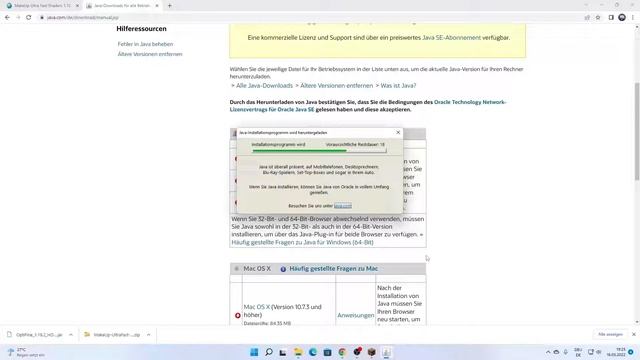
Task: Download Java for Mac OS X
Action: click(257, 307)
